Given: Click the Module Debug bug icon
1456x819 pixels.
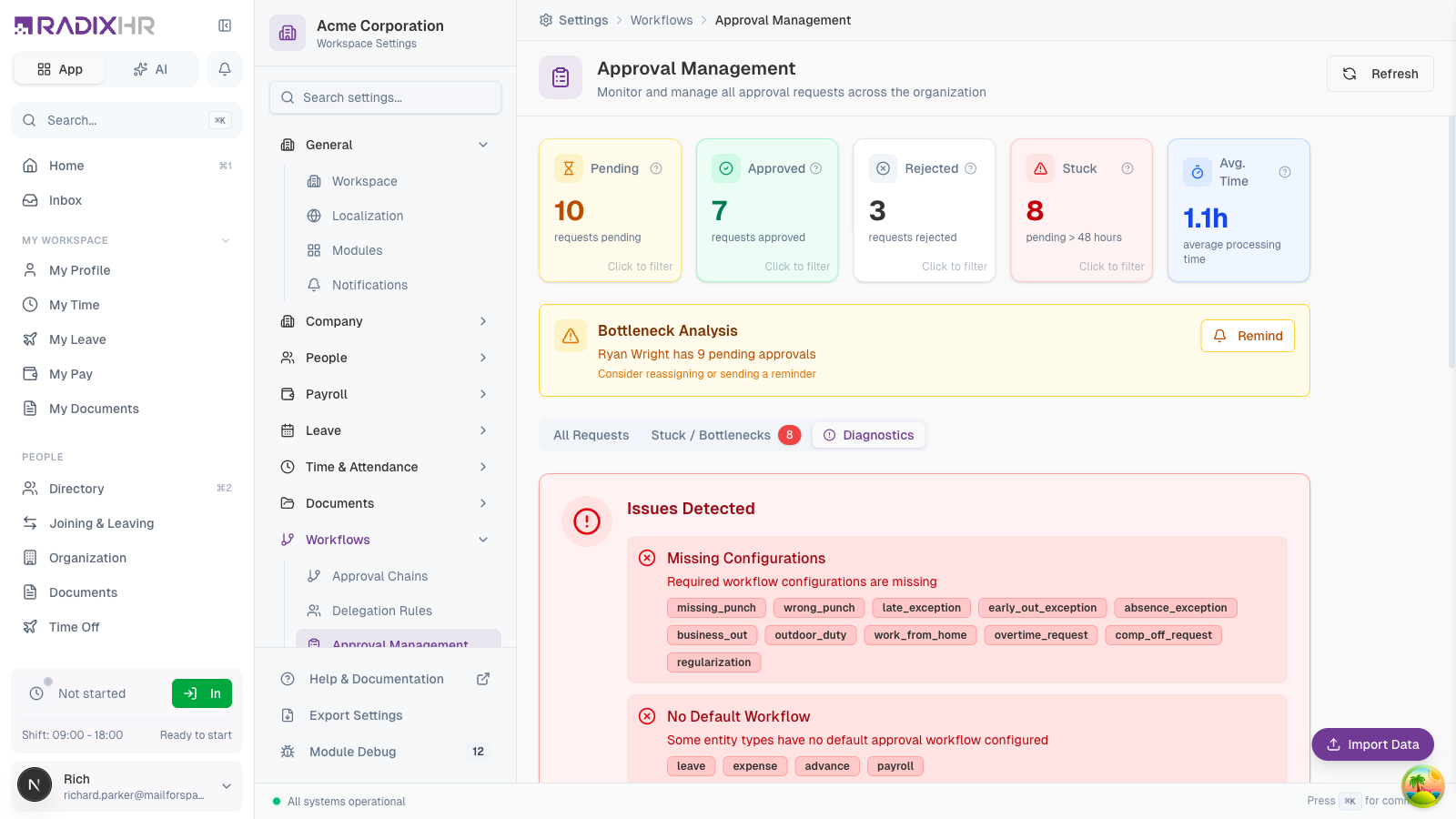Looking at the screenshot, I should 288,752.
